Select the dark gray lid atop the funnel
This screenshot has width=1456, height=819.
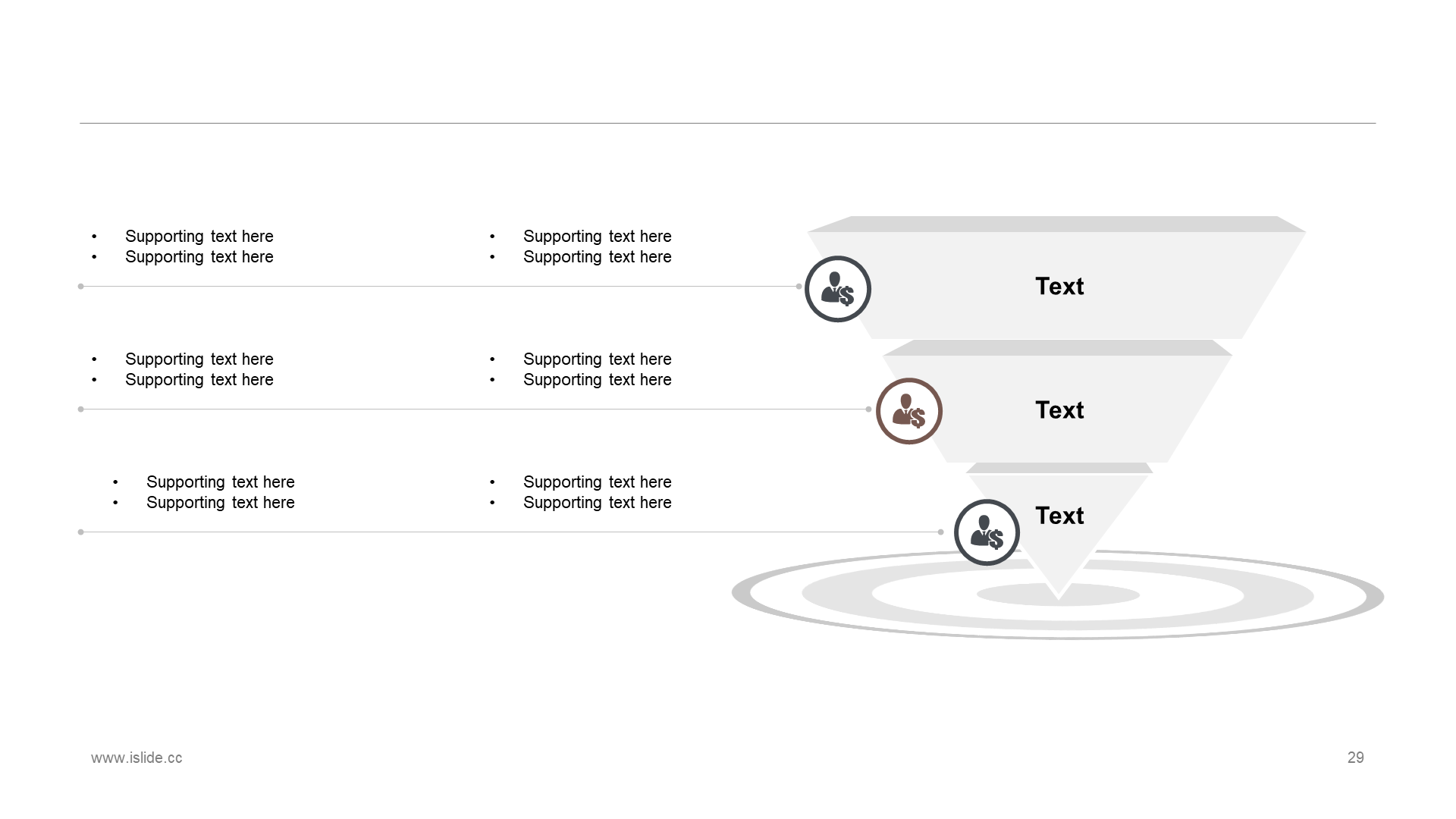pyautogui.click(x=1056, y=224)
